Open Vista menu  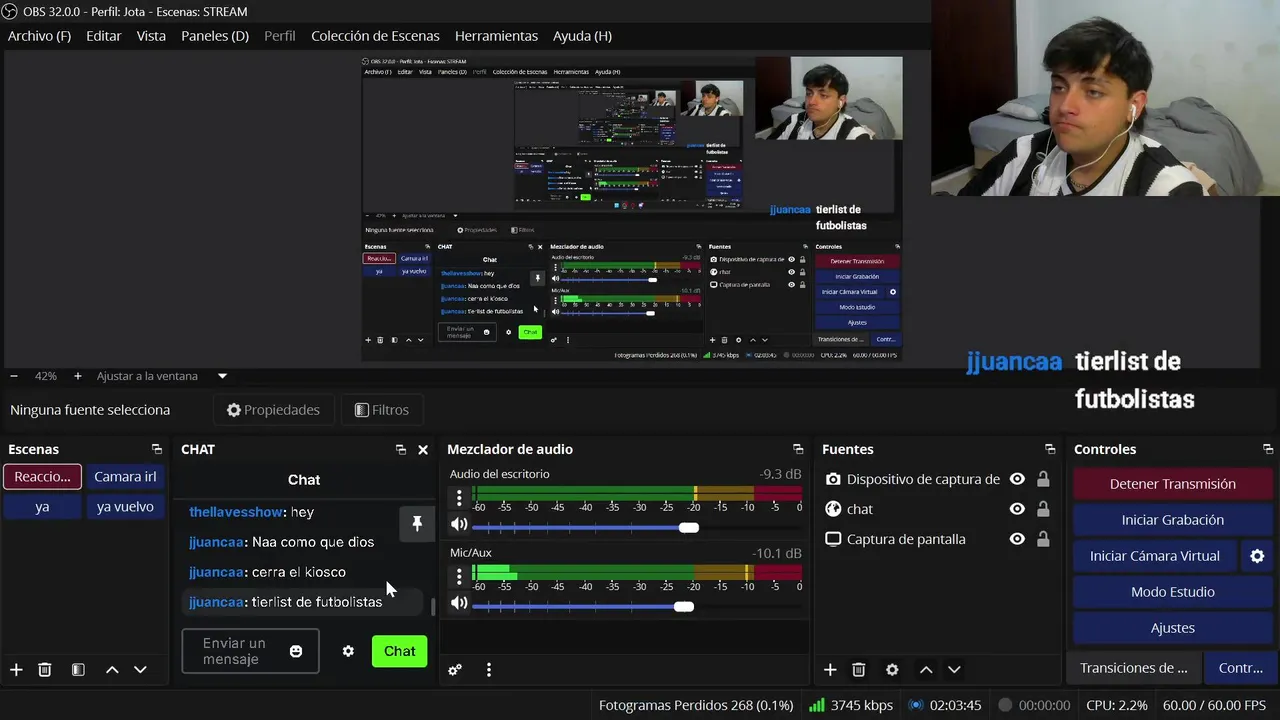pyautogui.click(x=151, y=36)
